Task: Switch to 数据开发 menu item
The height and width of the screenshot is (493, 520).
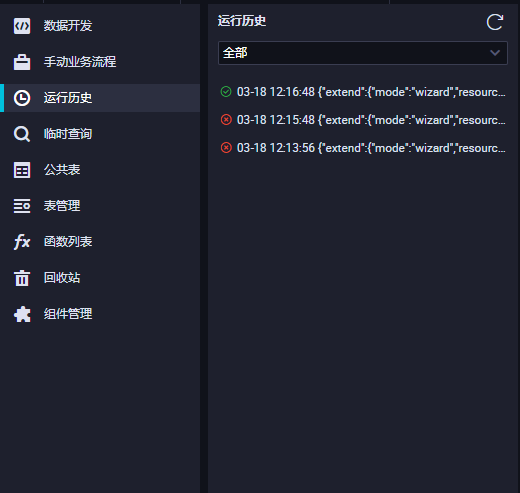Action: pos(100,26)
